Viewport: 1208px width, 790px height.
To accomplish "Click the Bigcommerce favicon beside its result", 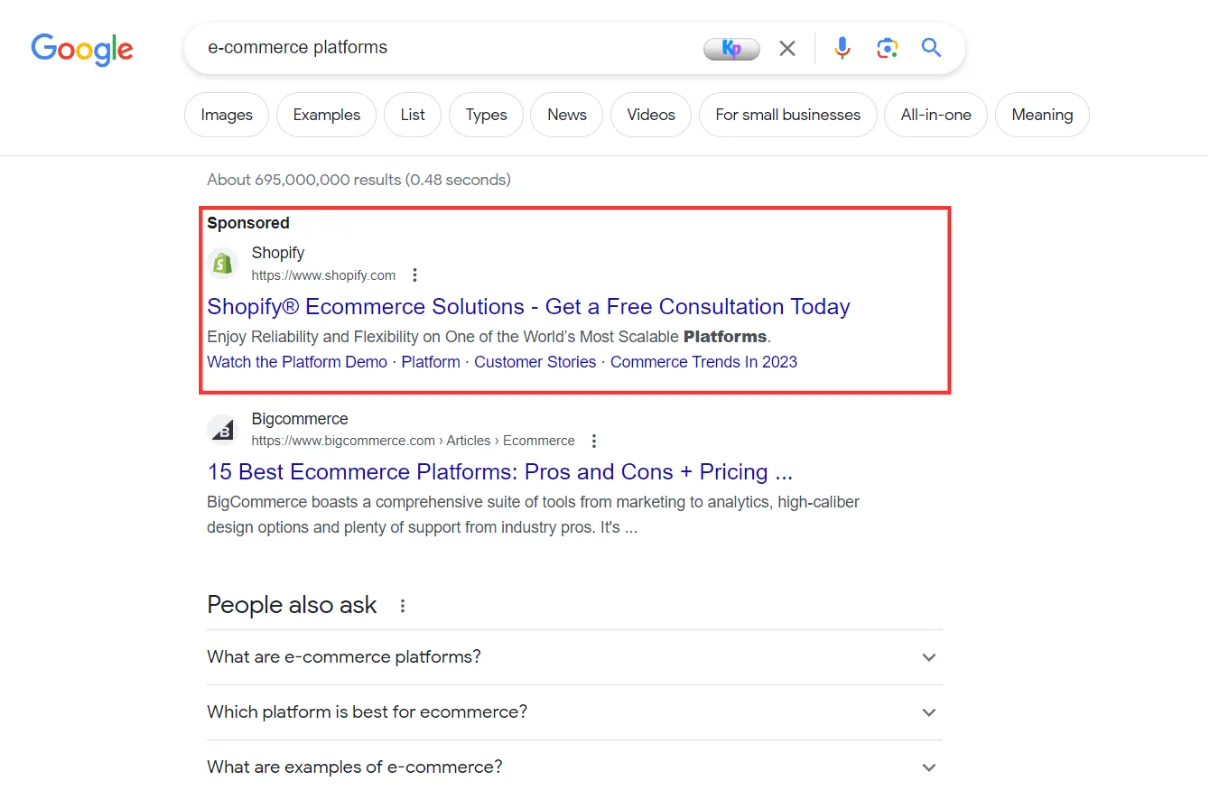I will pyautogui.click(x=222, y=428).
